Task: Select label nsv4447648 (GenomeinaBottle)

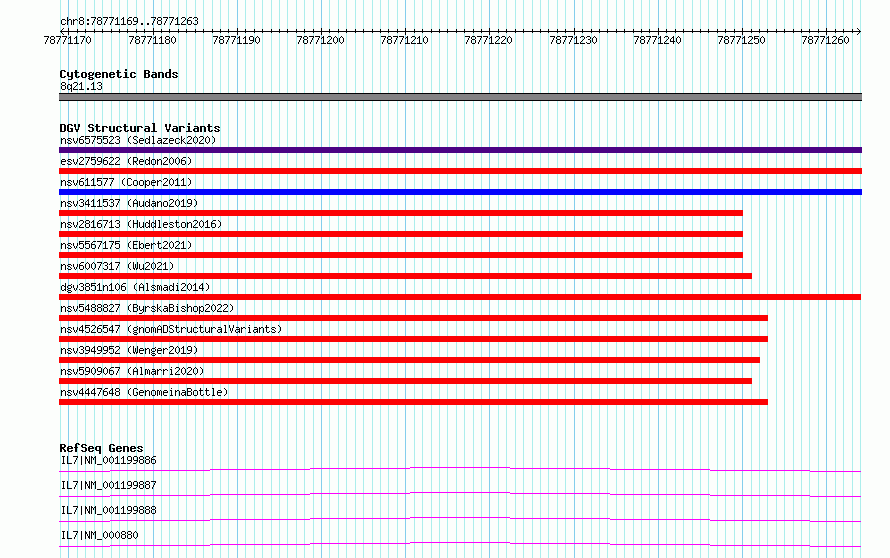Action: [x=144, y=392]
